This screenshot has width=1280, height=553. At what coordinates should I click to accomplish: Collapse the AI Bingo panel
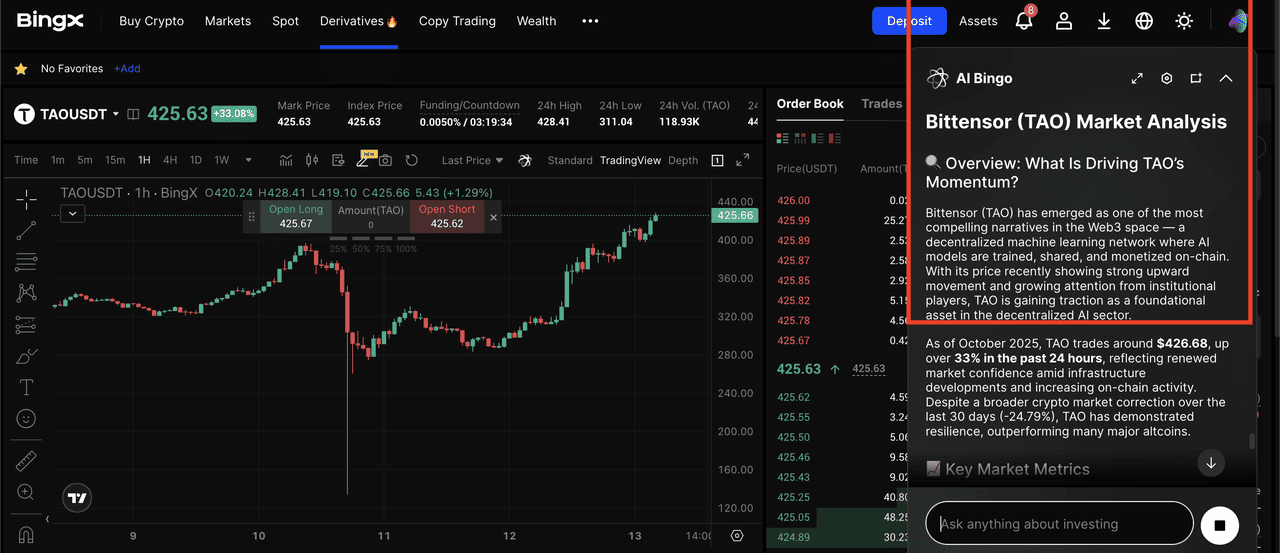(x=1226, y=78)
